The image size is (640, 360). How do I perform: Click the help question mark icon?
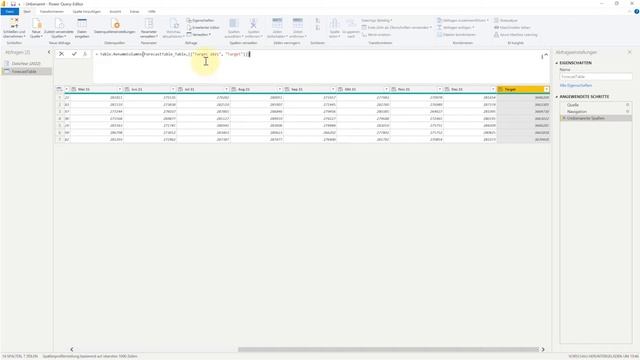click(636, 11)
